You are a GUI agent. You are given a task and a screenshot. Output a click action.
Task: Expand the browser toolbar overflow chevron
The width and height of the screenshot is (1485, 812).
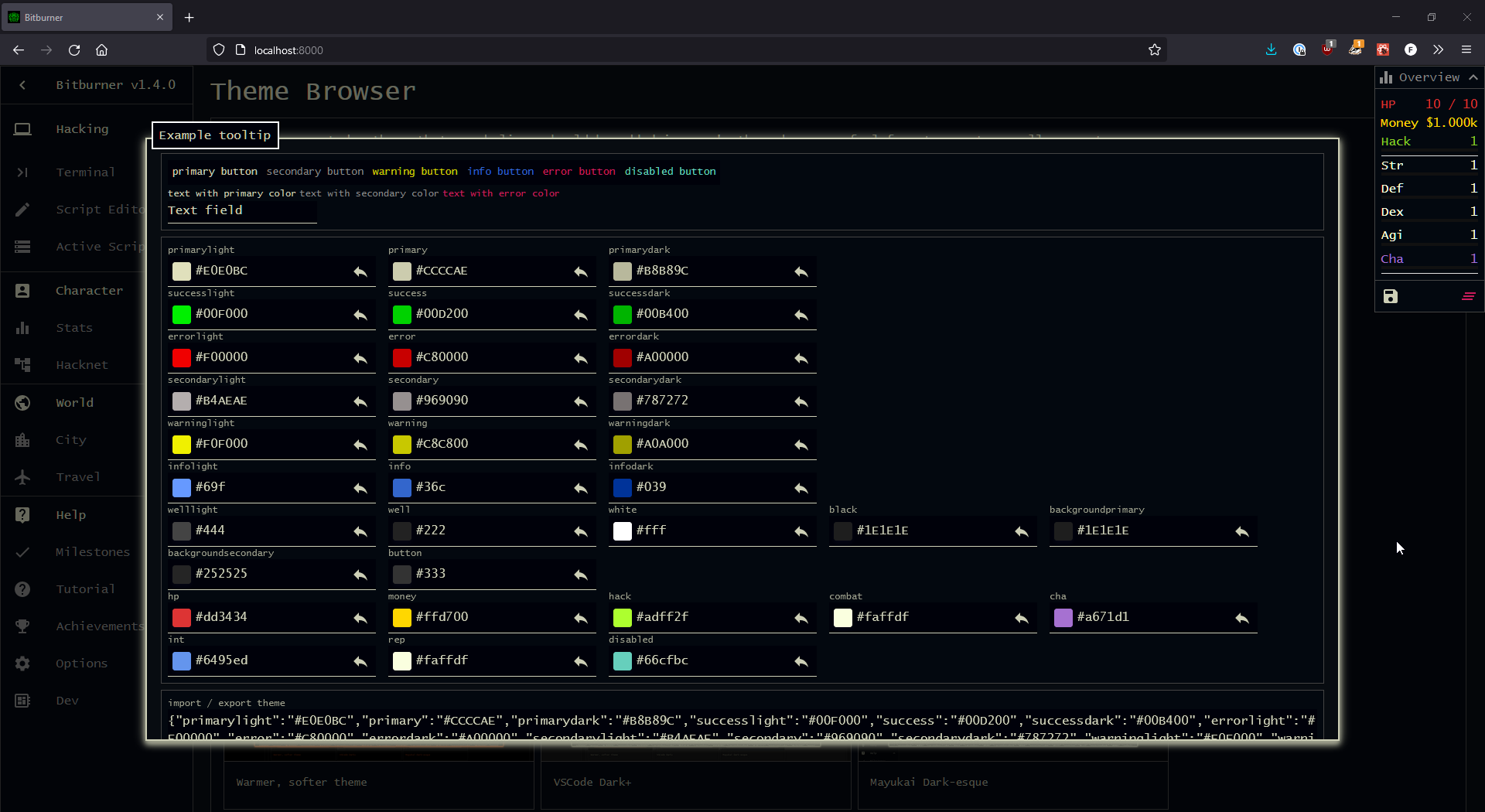1438,50
